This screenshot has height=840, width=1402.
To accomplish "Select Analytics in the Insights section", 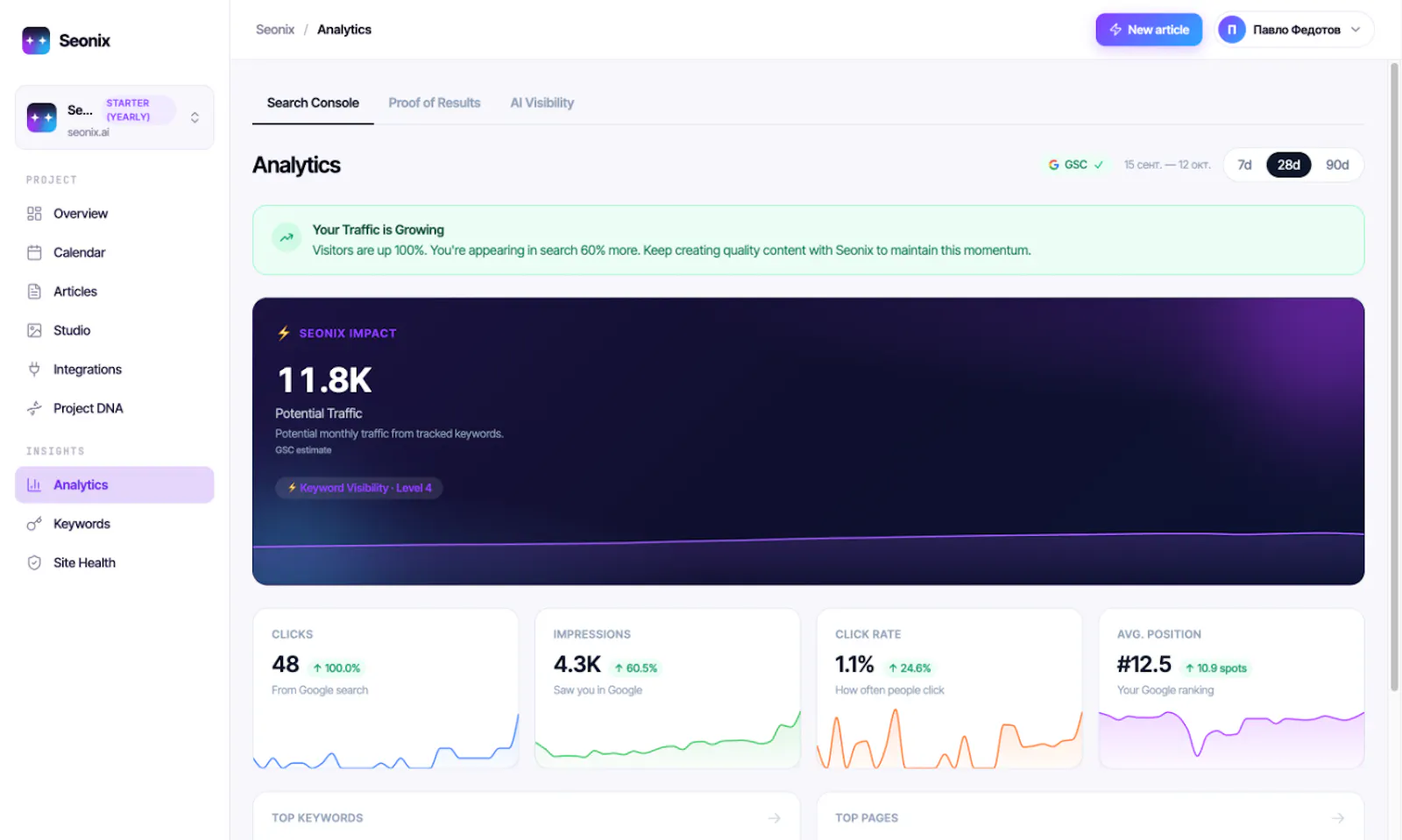I will (x=114, y=485).
